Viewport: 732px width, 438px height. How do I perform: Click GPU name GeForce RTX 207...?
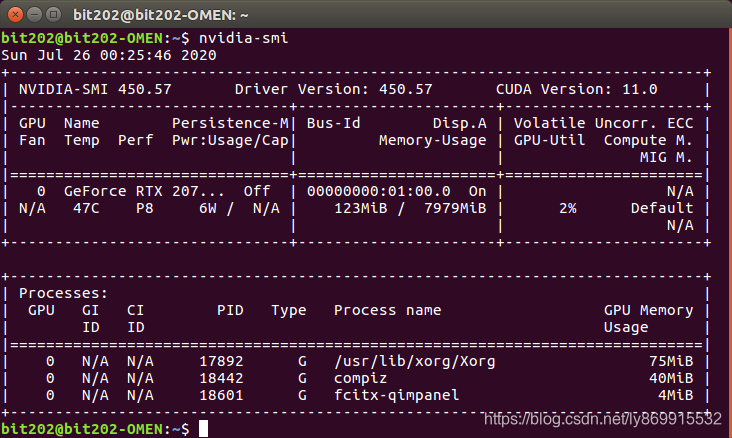click(144, 191)
